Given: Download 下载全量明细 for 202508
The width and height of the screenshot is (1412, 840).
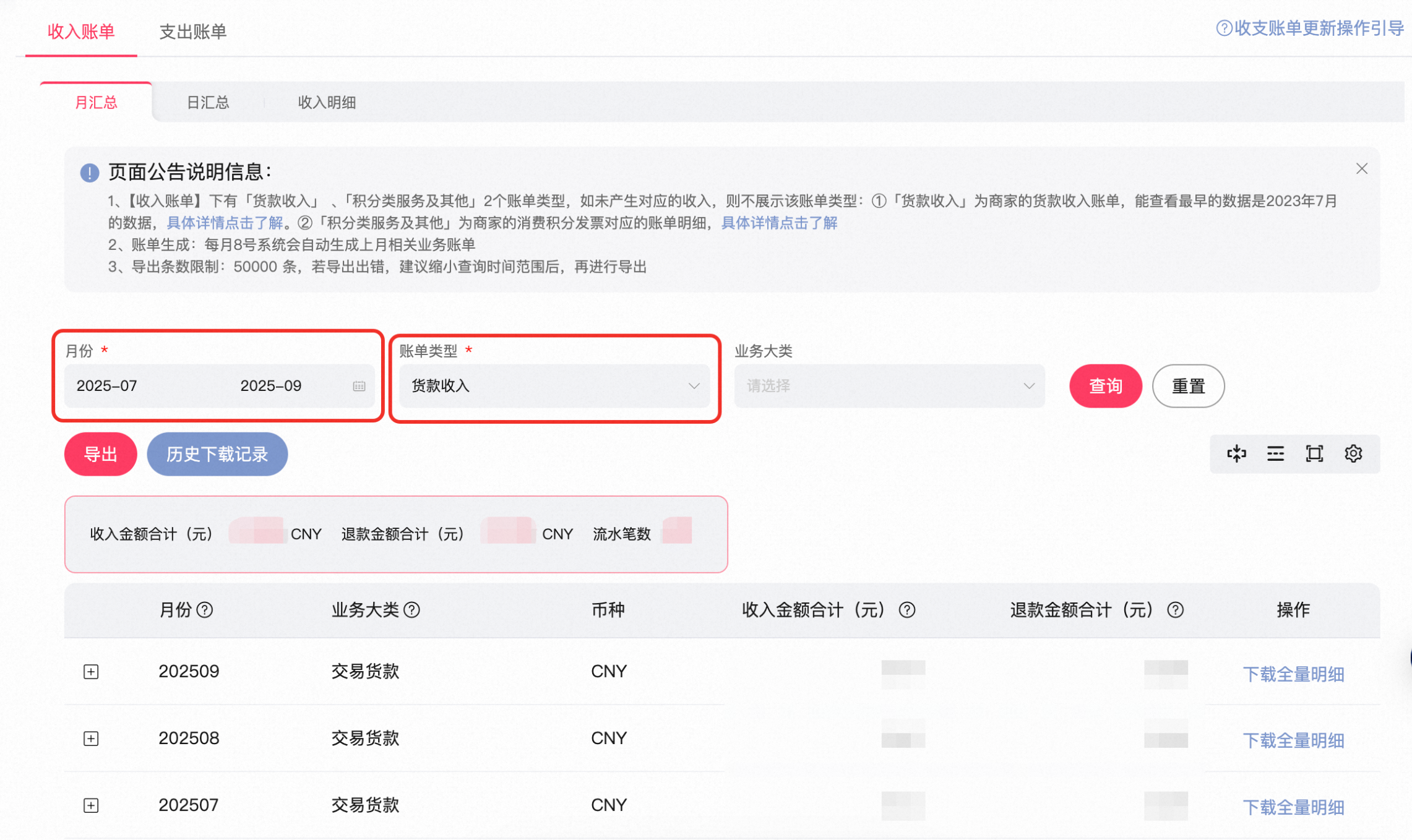Looking at the screenshot, I should (1293, 740).
